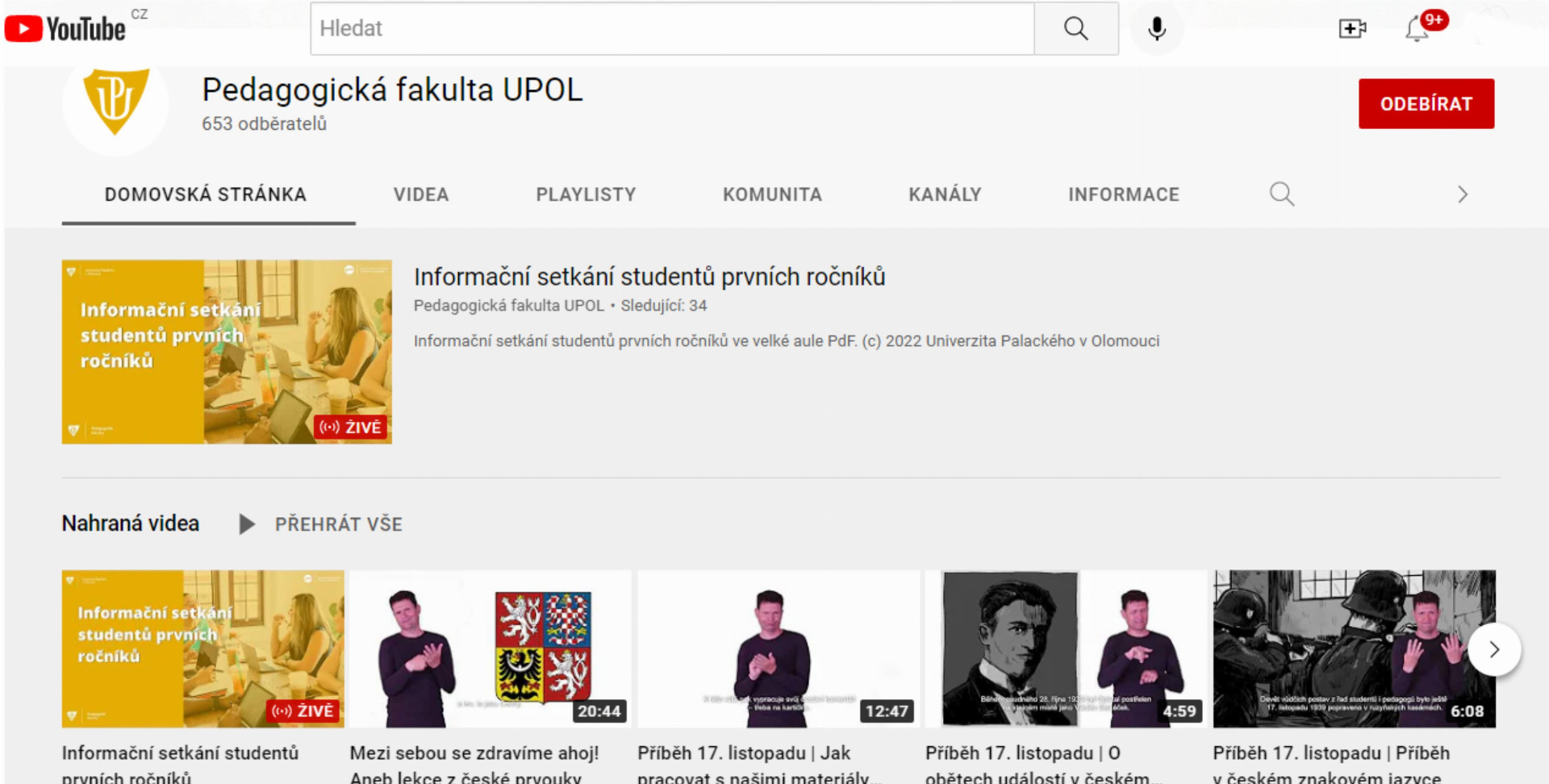Open the 4:59 video thumbnail with portrait
Image resolution: width=1549 pixels, height=784 pixels.
coord(1066,649)
